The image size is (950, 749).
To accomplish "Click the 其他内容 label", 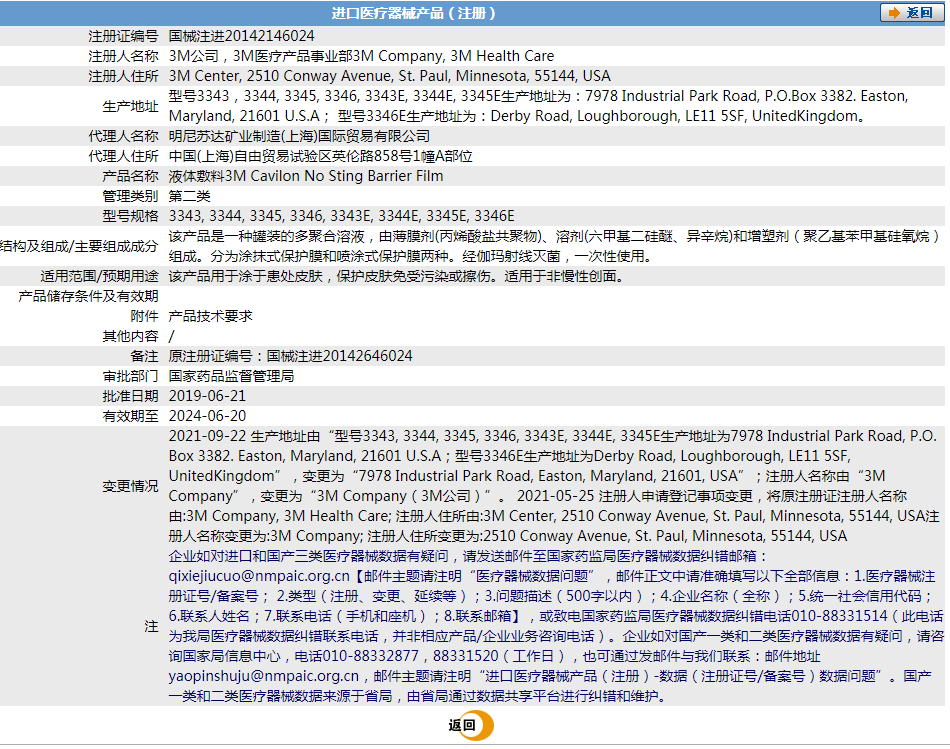I will tap(130, 336).
